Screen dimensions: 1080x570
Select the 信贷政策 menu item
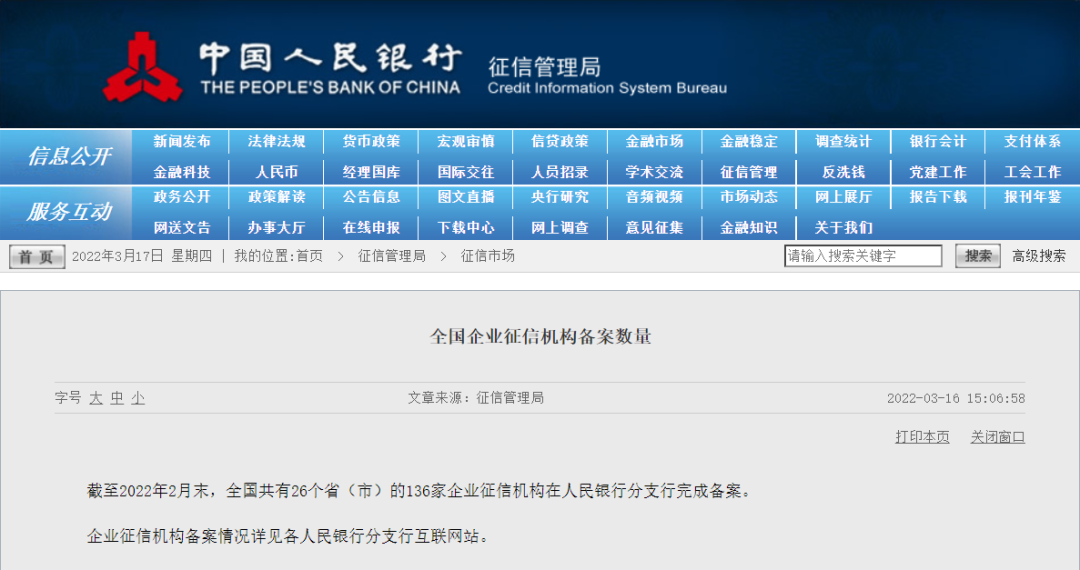[x=560, y=141]
